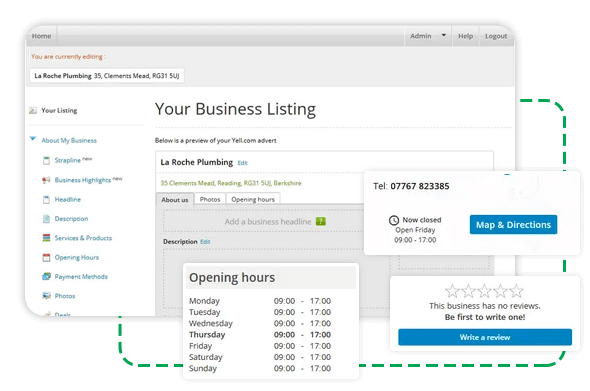Open the Admin menu

pos(421,36)
